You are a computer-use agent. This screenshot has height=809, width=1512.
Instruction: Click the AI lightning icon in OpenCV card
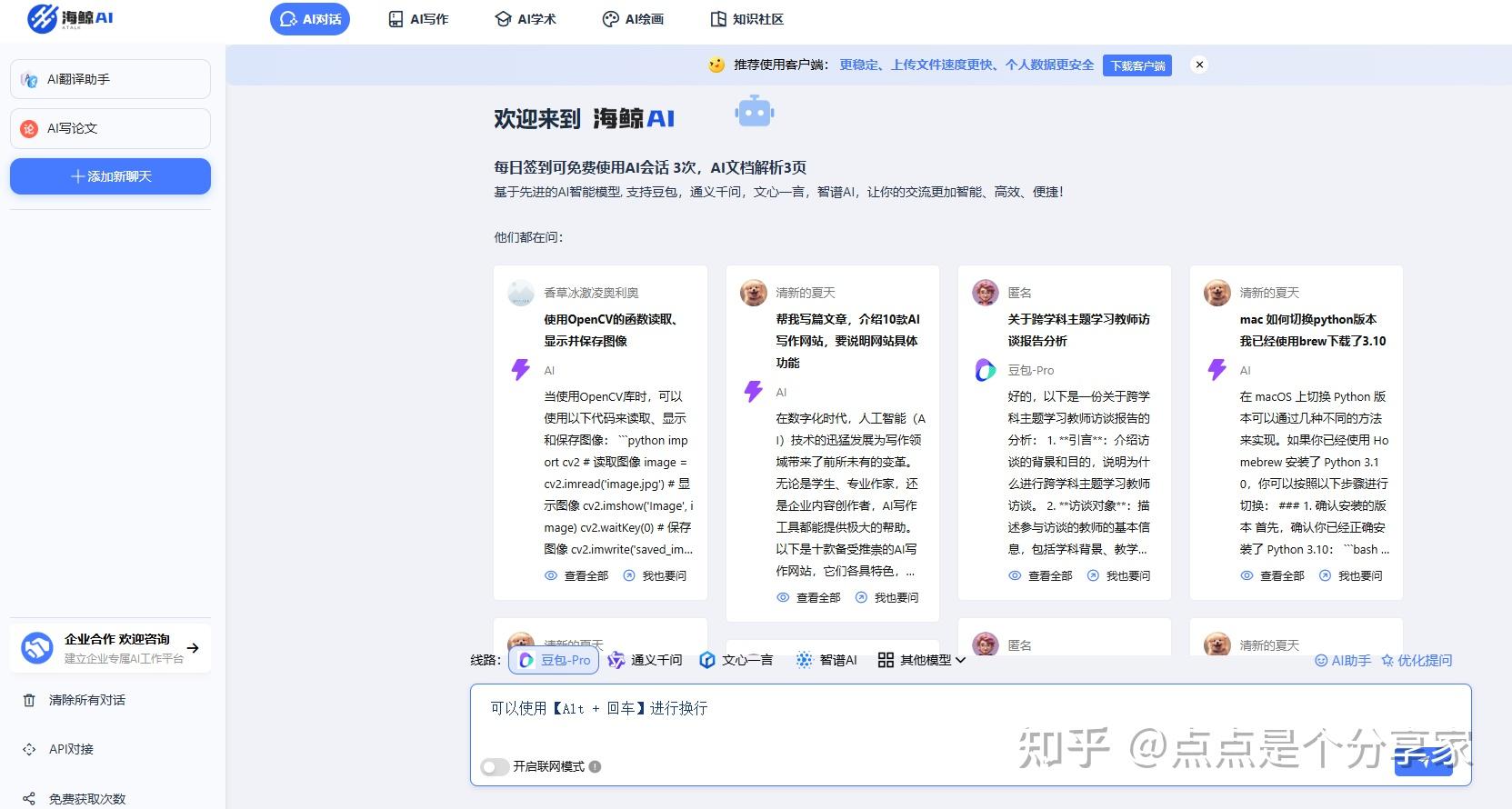521,370
